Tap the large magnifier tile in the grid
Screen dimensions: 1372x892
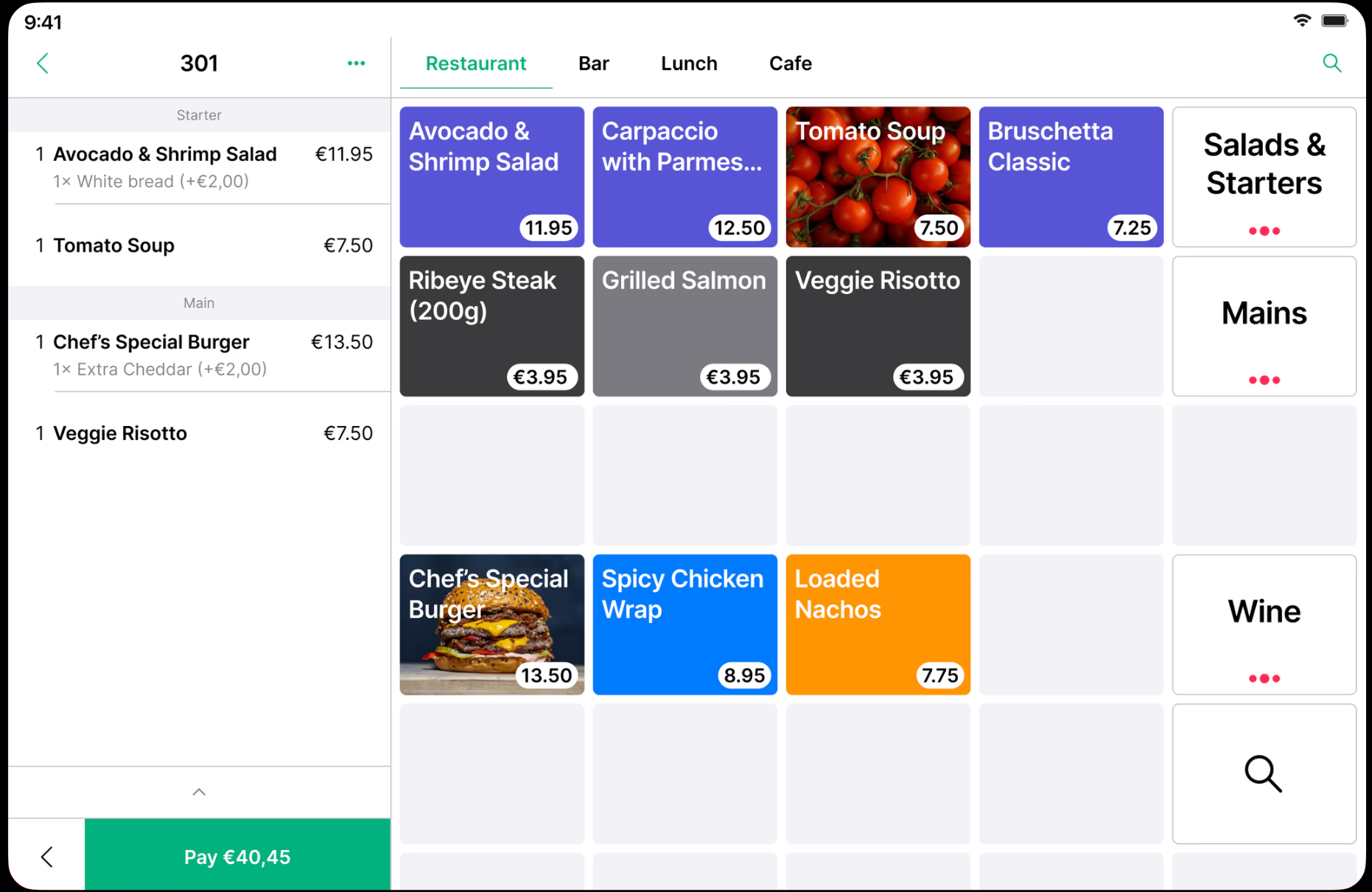pyautogui.click(x=1264, y=773)
